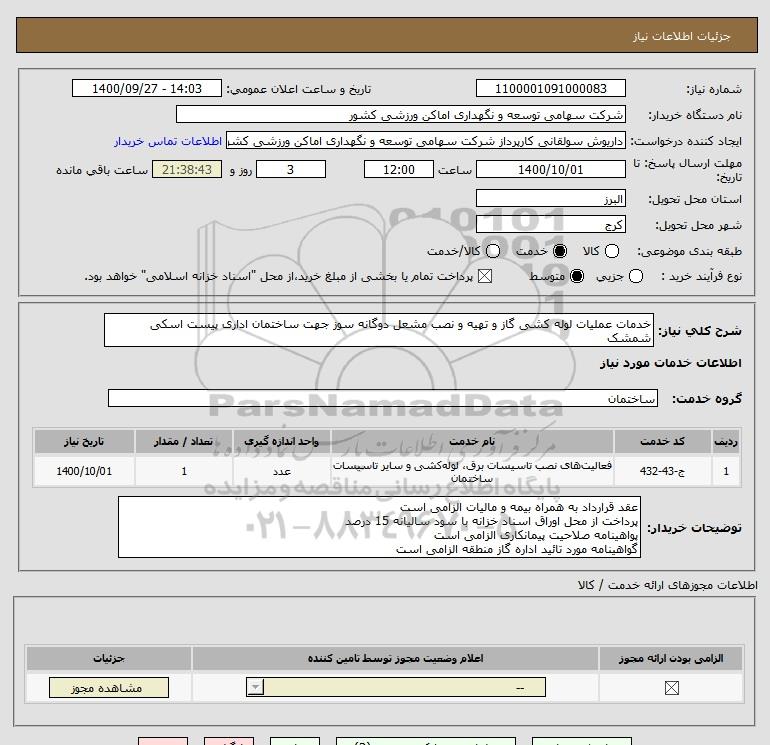The image size is (770, 745).
Task: Expand the permit status dropdown arrow
Action: (x=255, y=687)
